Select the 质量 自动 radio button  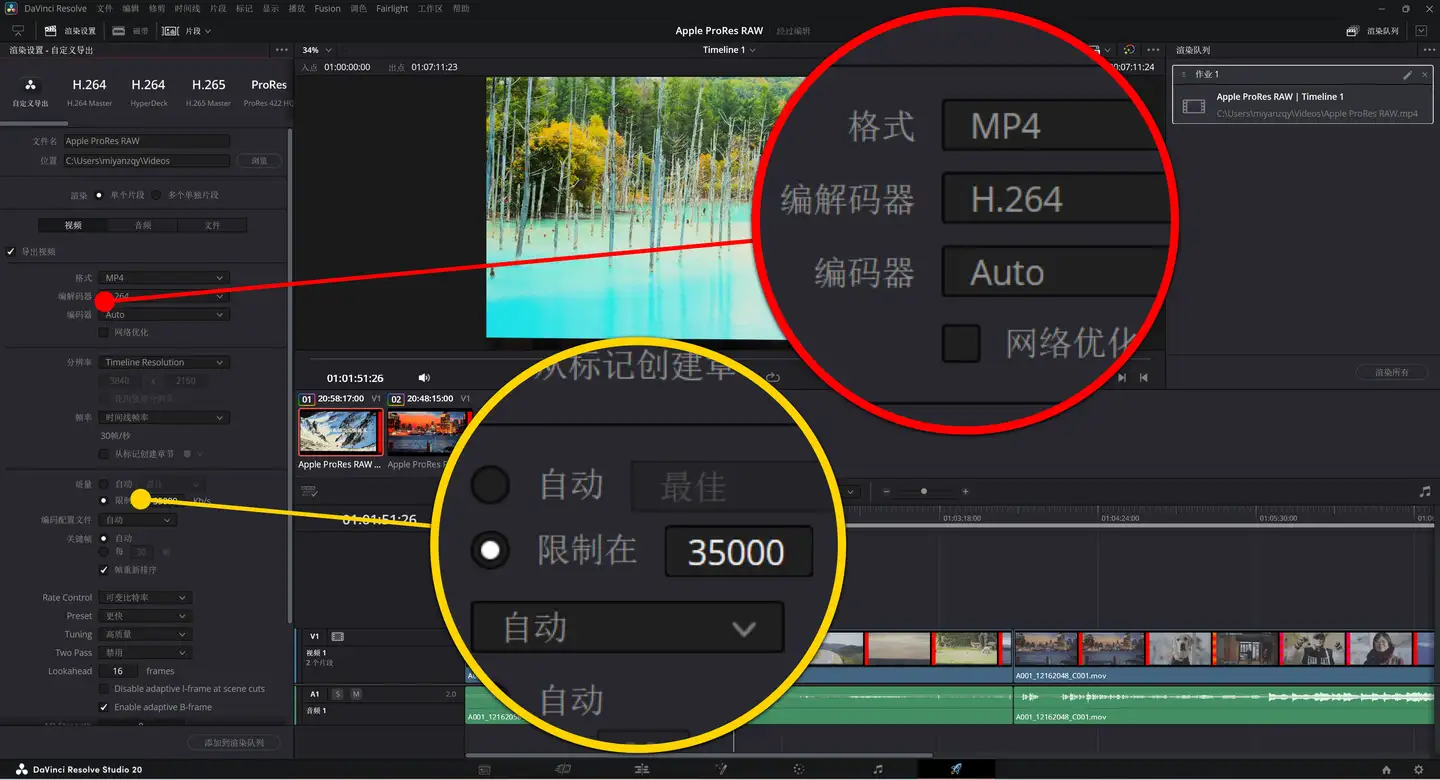tap(104, 484)
